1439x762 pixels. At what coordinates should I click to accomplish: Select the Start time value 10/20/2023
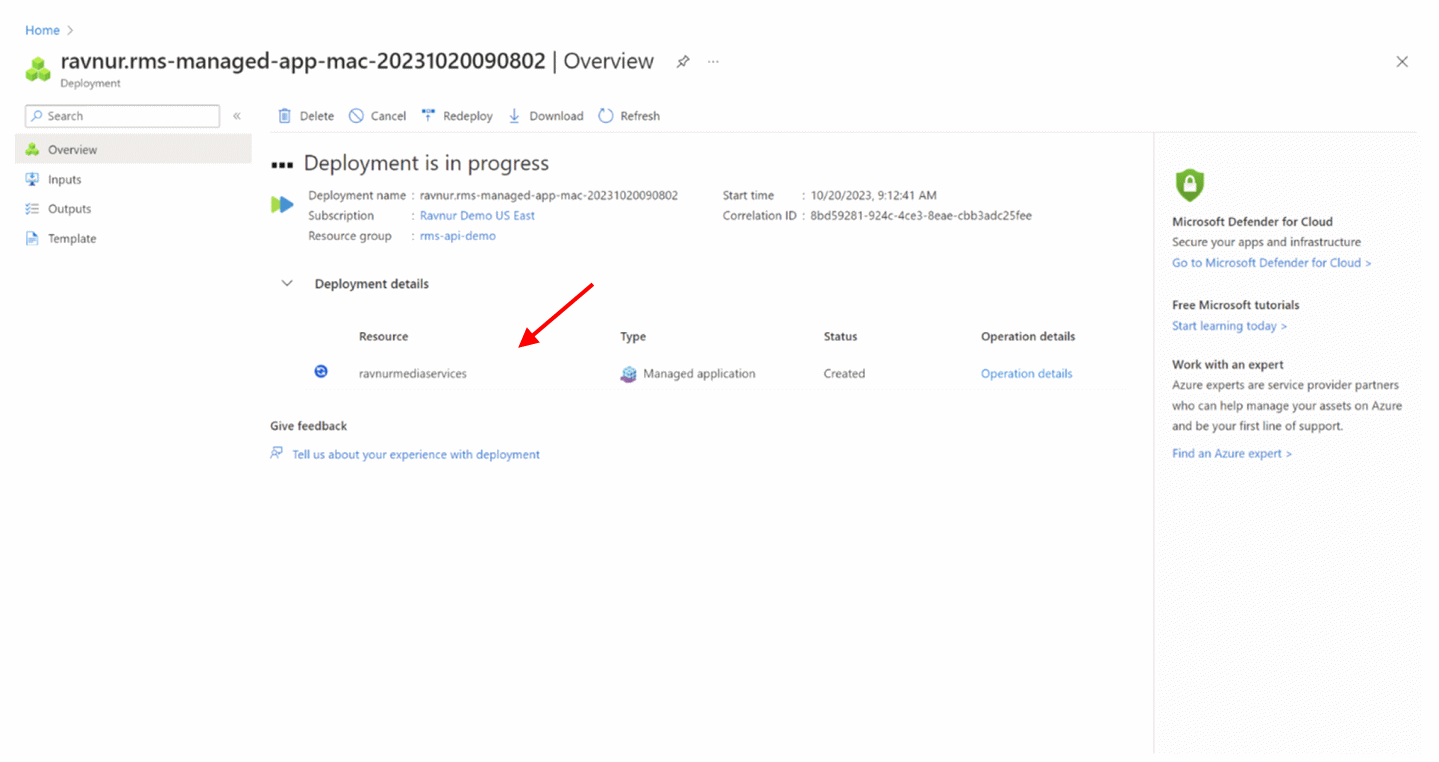pyautogui.click(x=873, y=196)
